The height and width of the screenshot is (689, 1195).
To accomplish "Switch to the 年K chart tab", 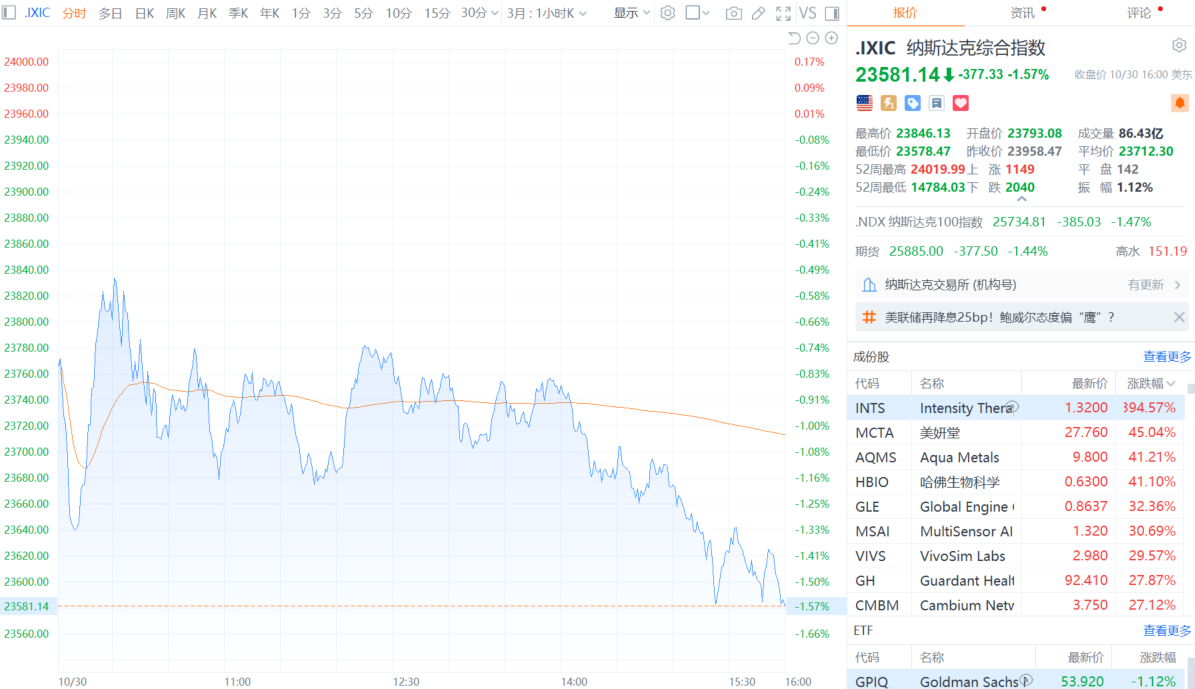I will click(269, 13).
